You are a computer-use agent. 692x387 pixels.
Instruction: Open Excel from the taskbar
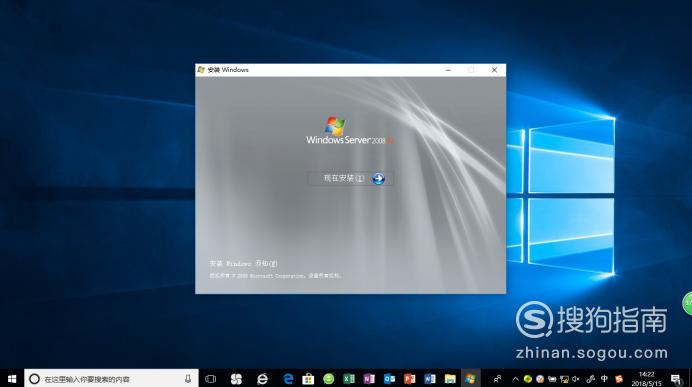click(349, 379)
